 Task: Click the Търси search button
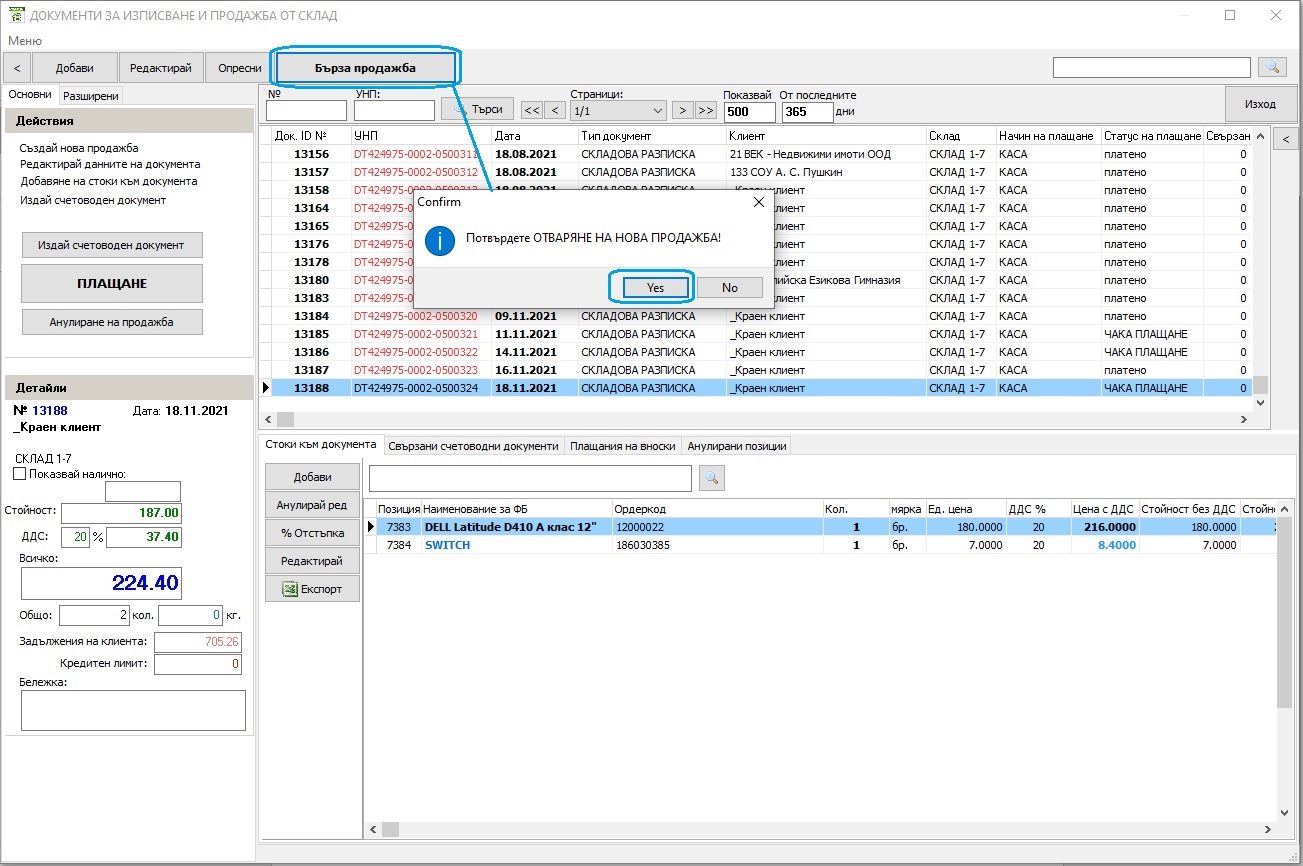[478, 109]
